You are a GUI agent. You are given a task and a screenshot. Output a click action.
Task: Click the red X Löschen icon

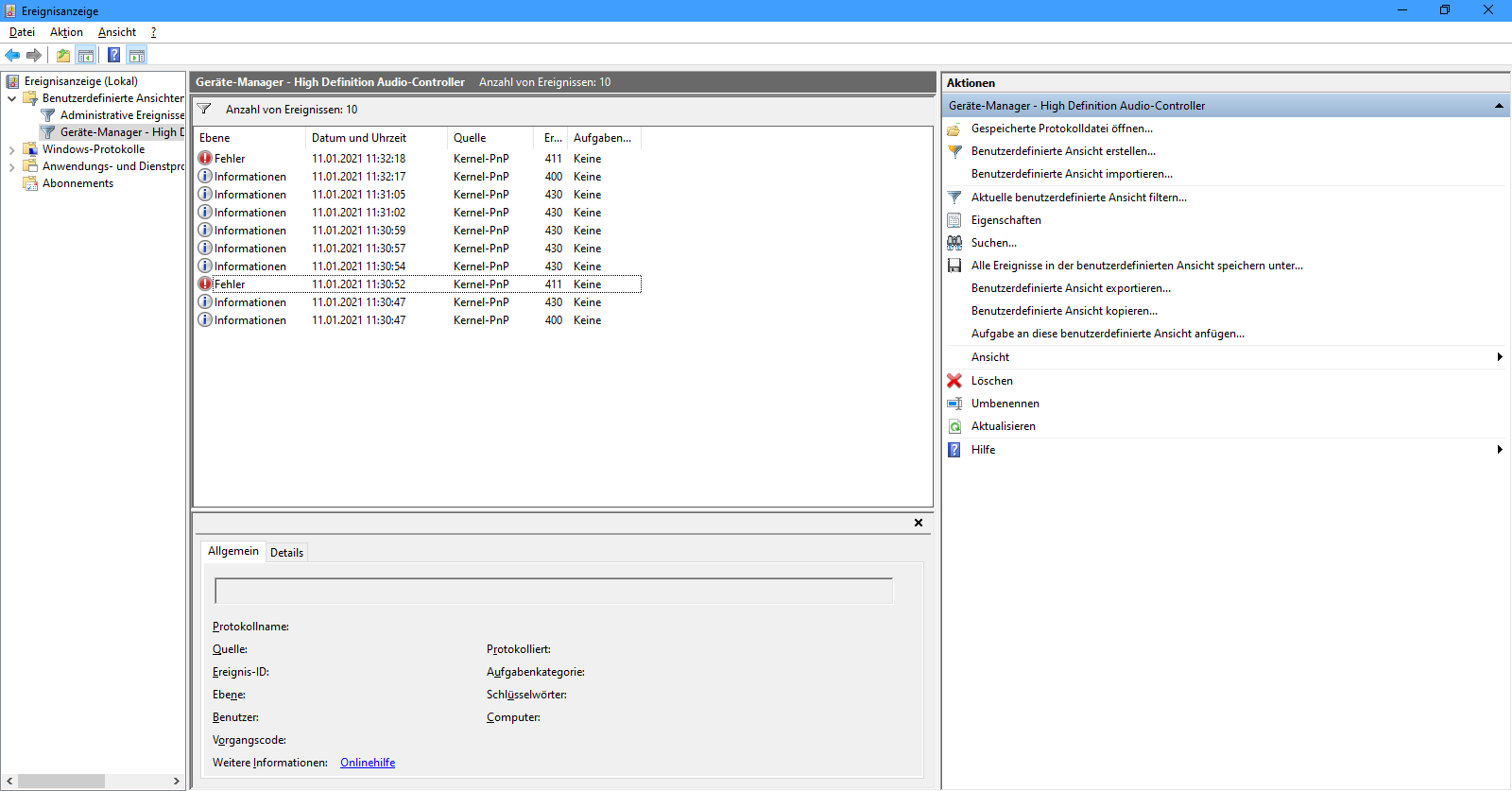pyautogui.click(x=954, y=381)
